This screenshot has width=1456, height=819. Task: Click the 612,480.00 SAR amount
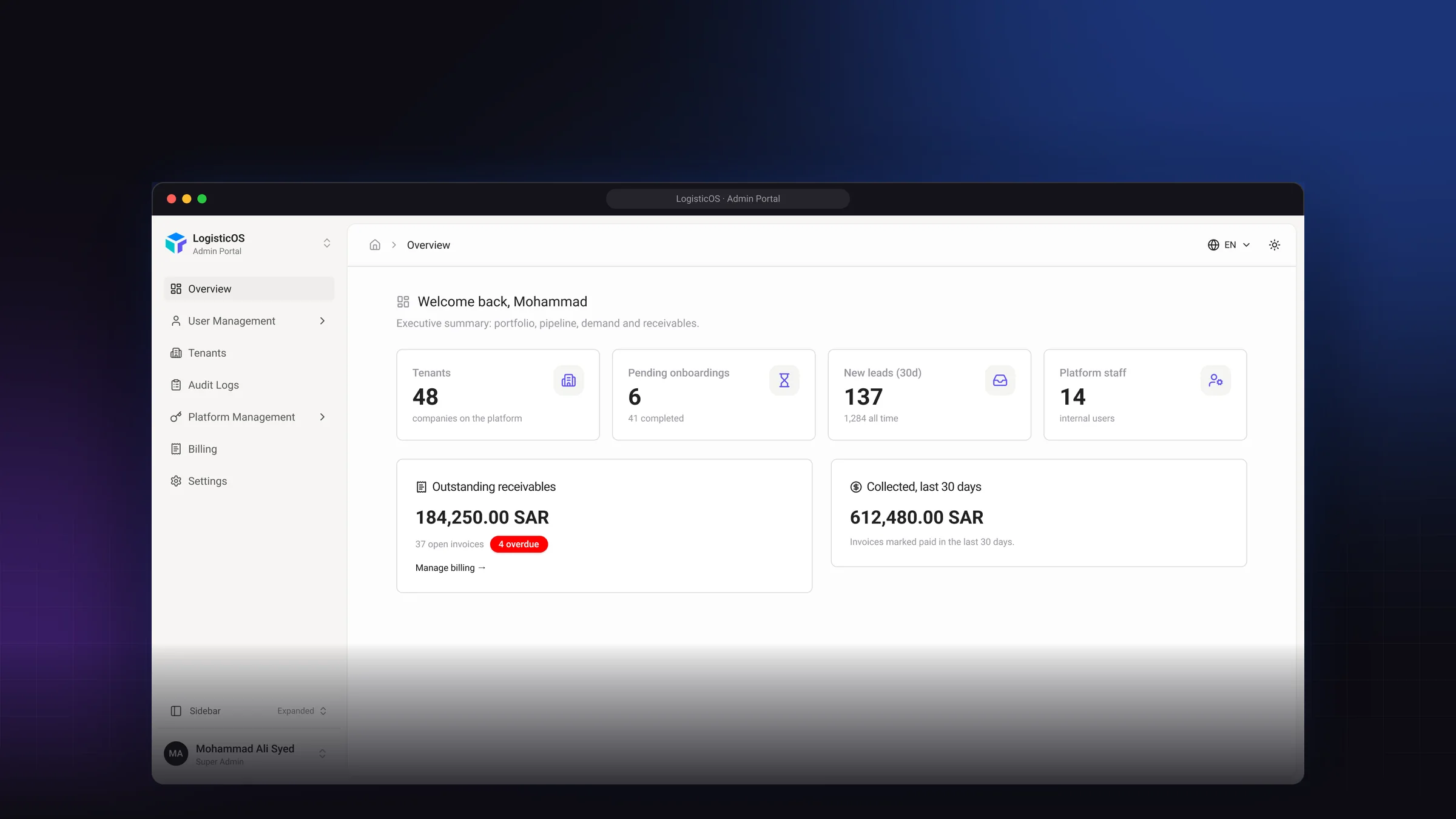917,517
